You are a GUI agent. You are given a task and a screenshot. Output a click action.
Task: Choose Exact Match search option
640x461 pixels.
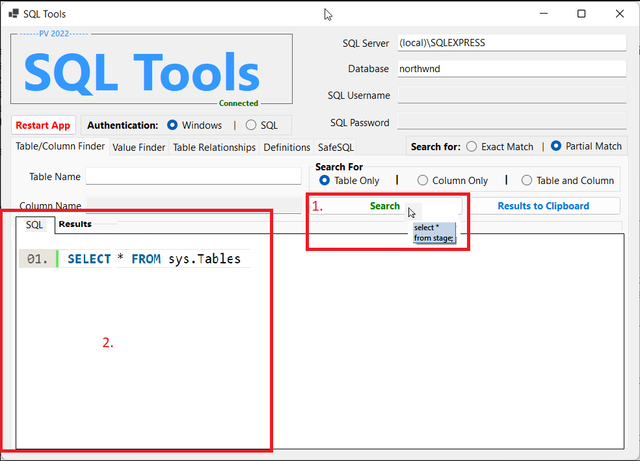(x=471, y=147)
